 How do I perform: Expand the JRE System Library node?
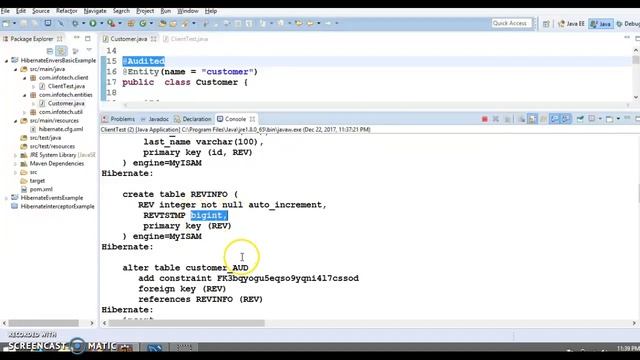point(16,155)
